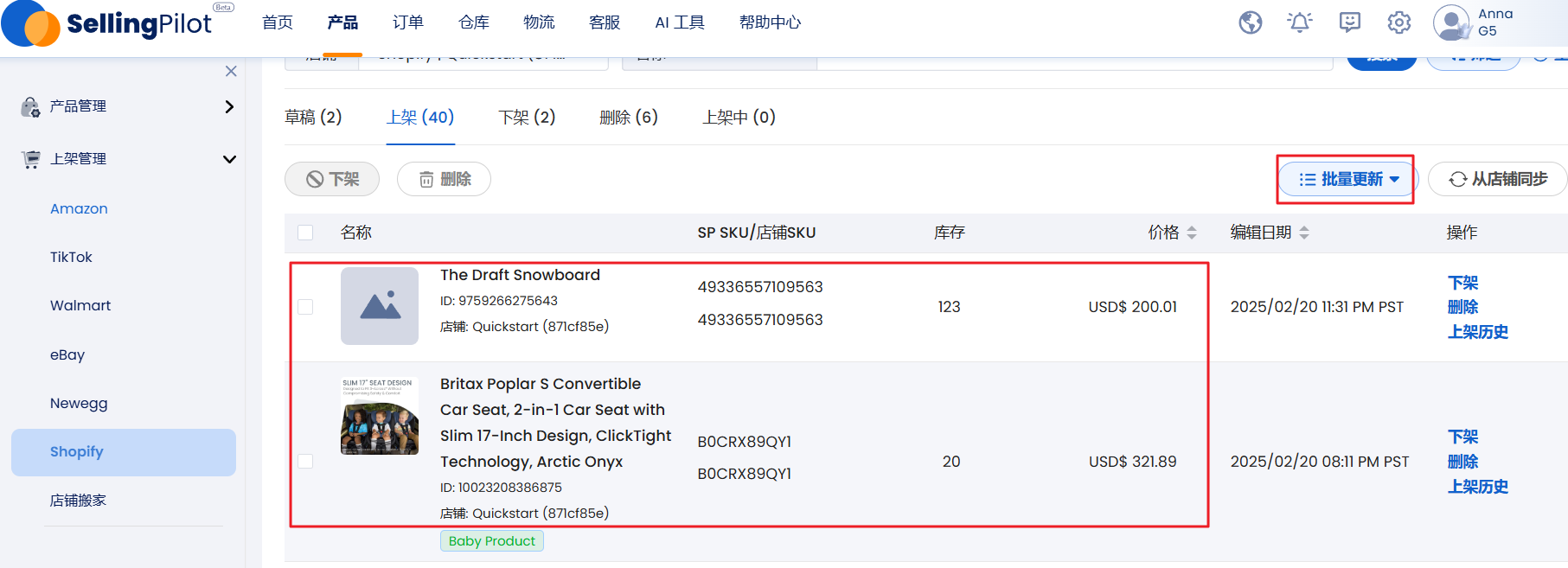
Task: Click the bulk 删除 button
Action: [x=444, y=179]
